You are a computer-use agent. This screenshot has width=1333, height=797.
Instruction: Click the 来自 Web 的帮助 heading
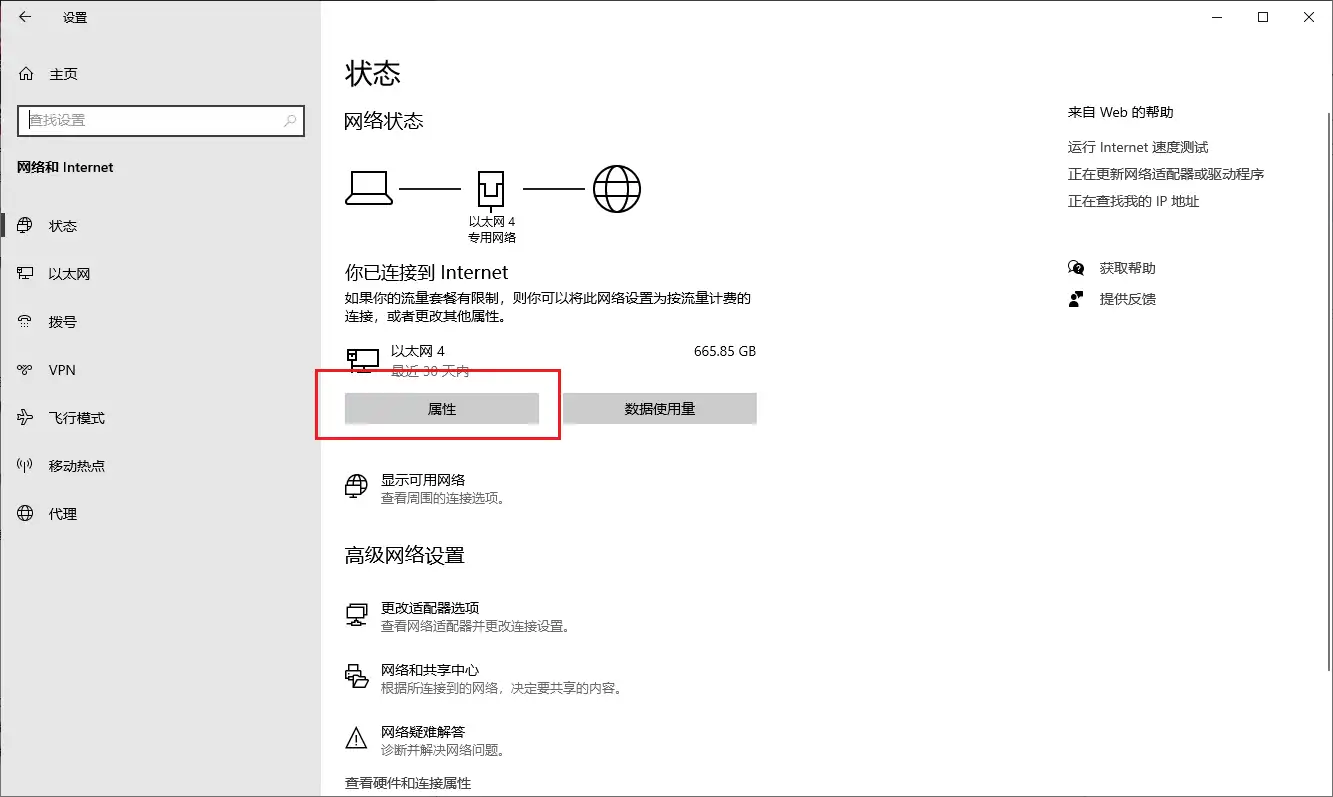point(1121,113)
